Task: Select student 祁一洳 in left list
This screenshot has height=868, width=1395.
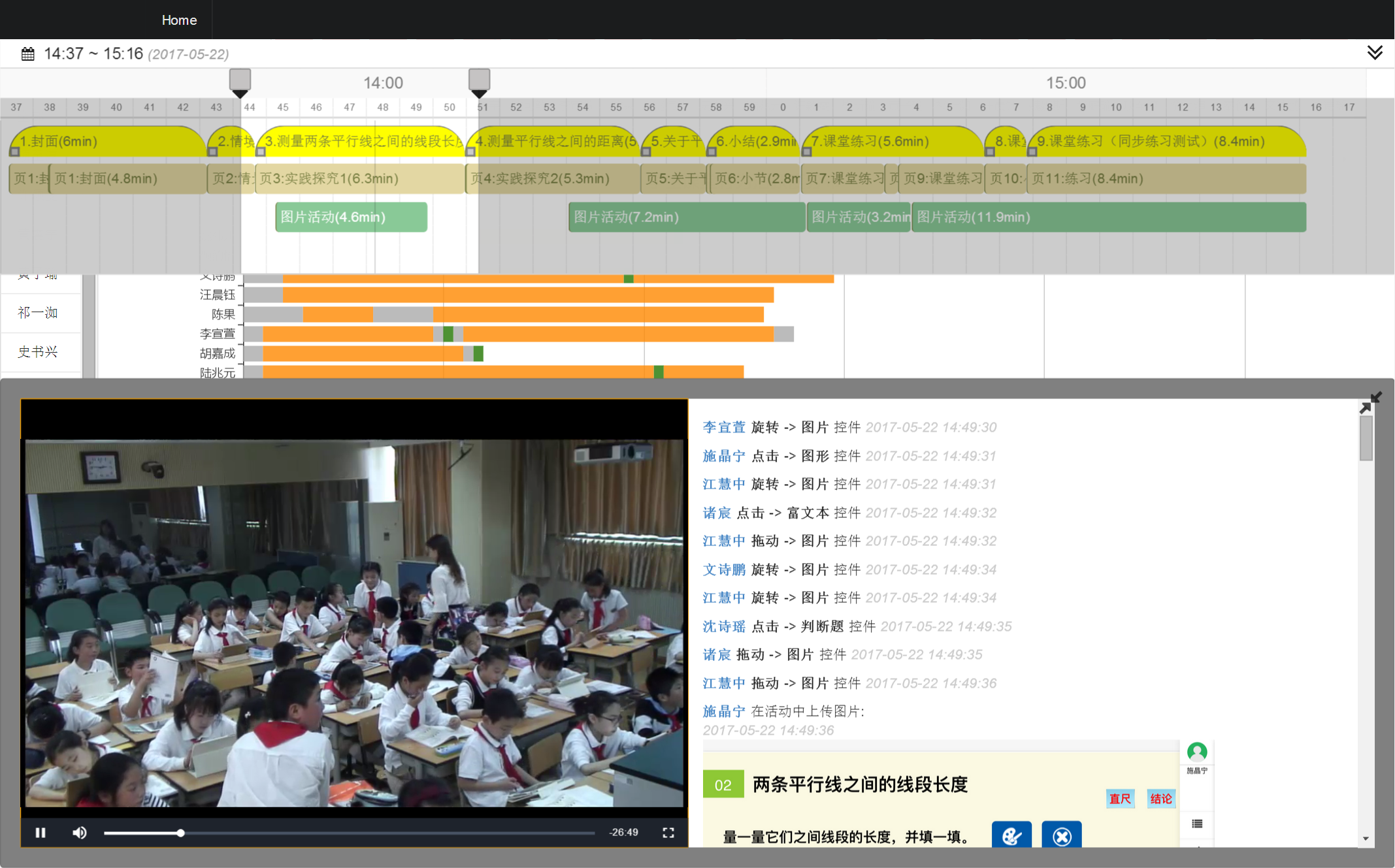Action: pos(38,313)
